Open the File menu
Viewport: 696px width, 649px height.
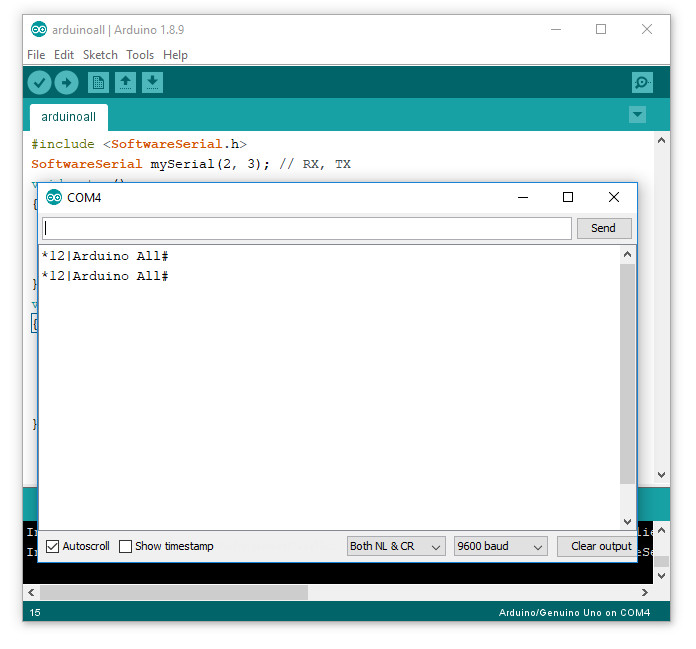coord(36,55)
